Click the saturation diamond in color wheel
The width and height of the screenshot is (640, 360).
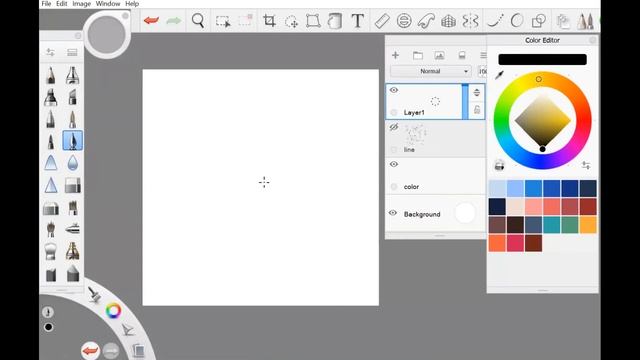click(542, 120)
